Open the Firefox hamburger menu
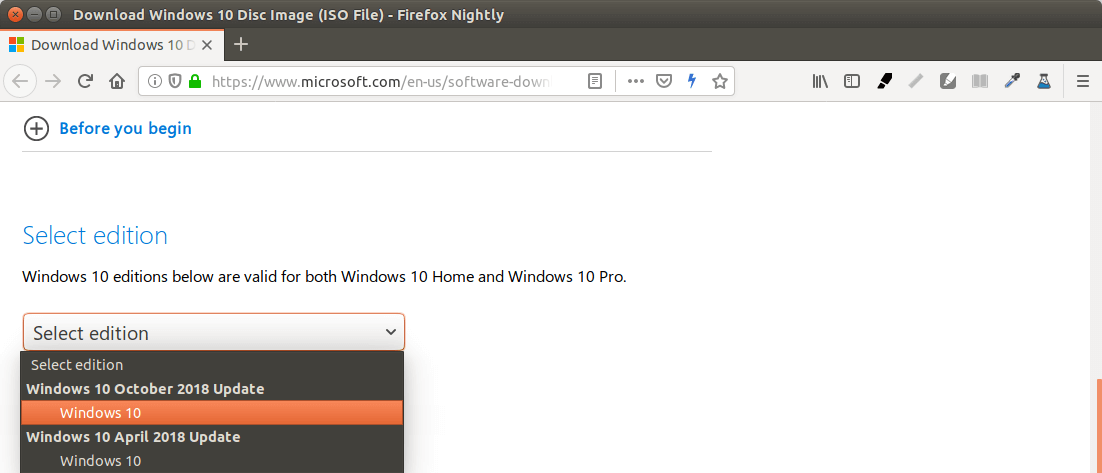The height and width of the screenshot is (473, 1102). pyautogui.click(x=1082, y=81)
